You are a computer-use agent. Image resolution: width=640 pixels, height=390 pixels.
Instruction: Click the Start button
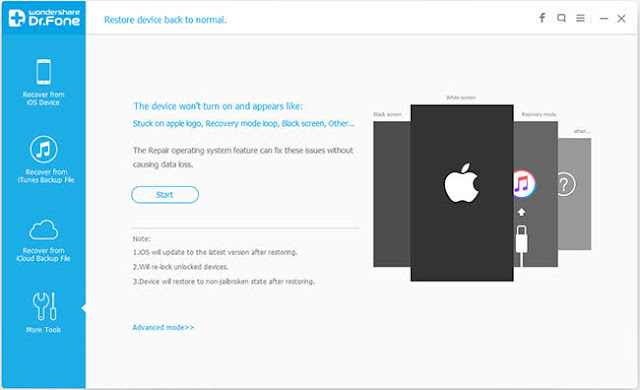165,195
